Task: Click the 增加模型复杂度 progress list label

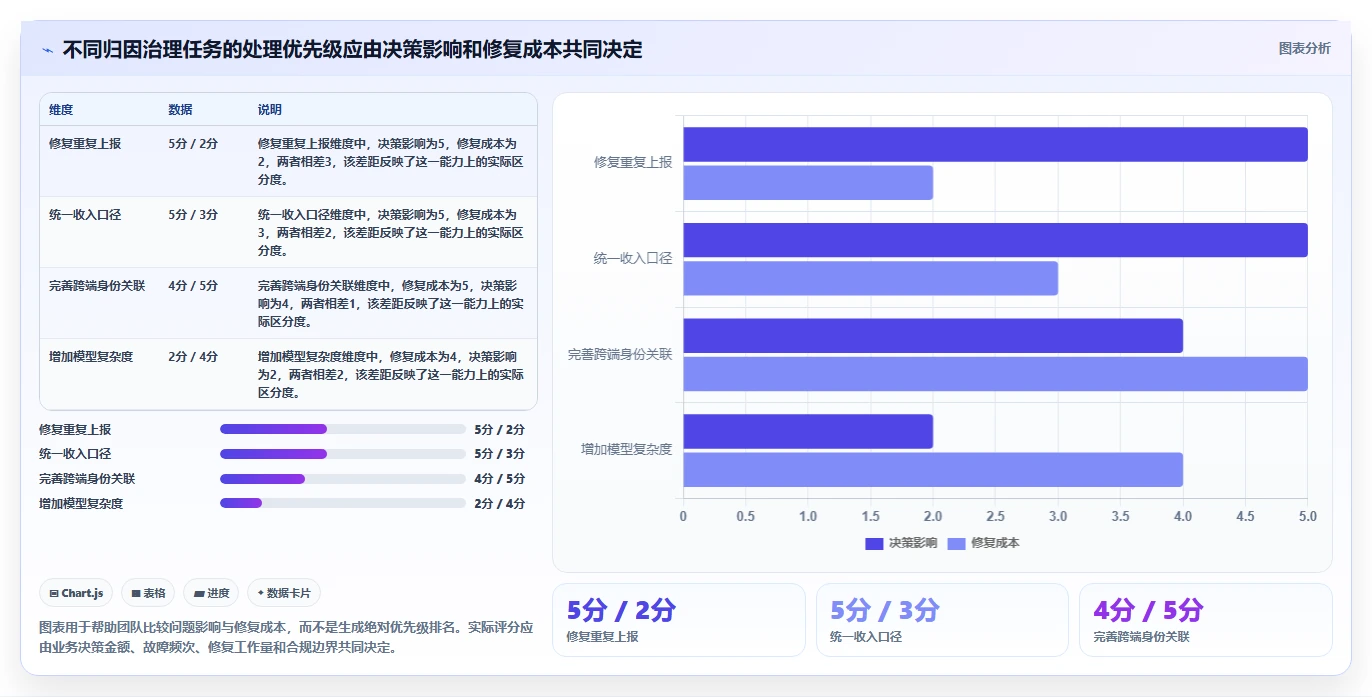Action: point(81,503)
